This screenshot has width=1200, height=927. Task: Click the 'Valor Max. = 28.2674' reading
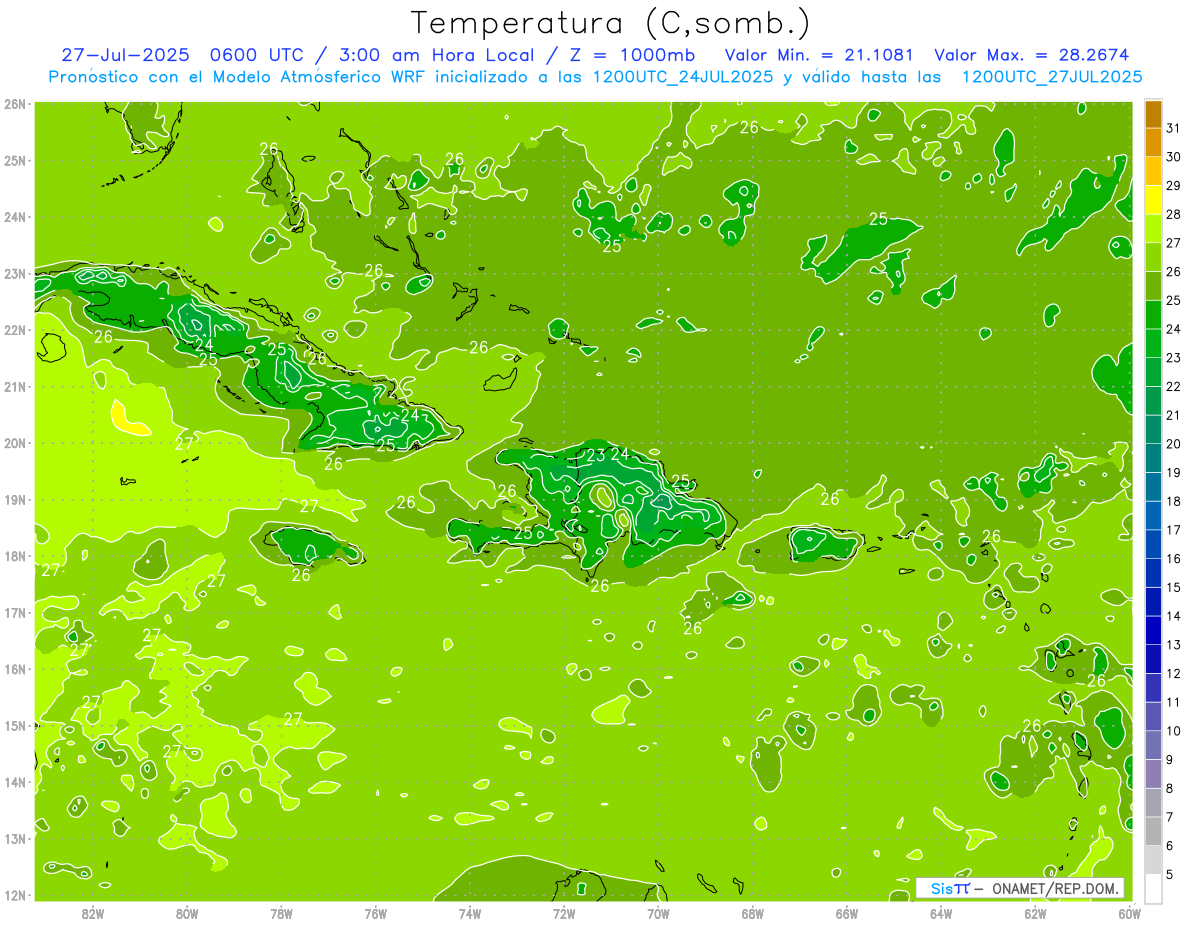[1030, 54]
